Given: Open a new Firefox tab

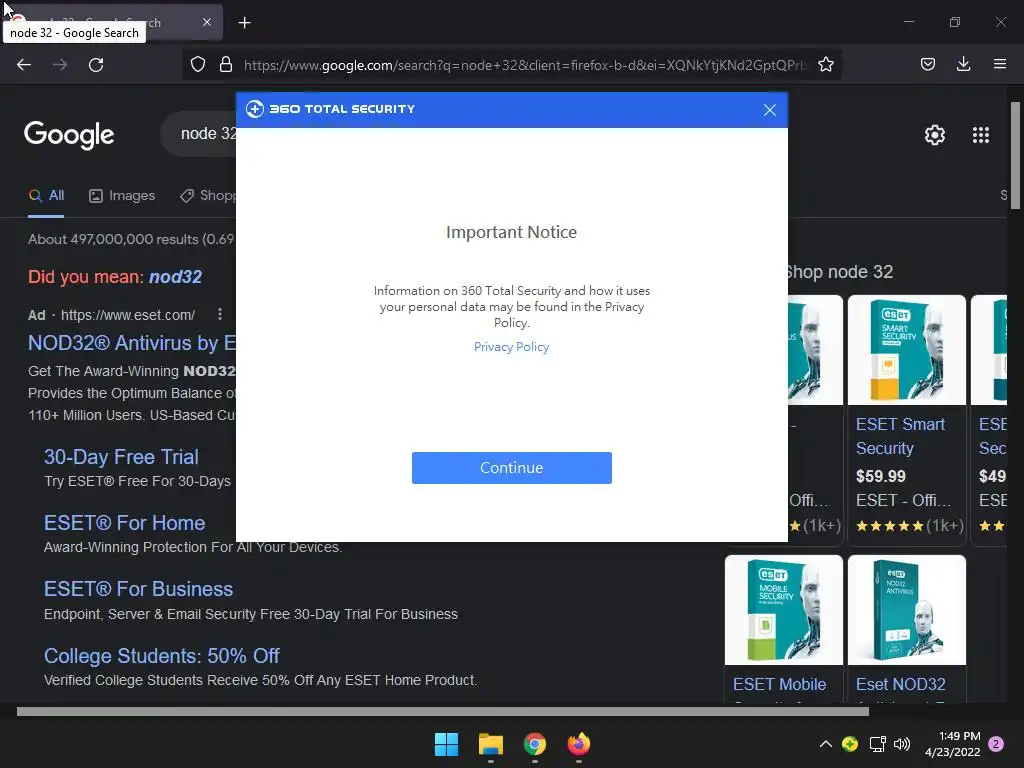Looking at the screenshot, I should (x=244, y=23).
